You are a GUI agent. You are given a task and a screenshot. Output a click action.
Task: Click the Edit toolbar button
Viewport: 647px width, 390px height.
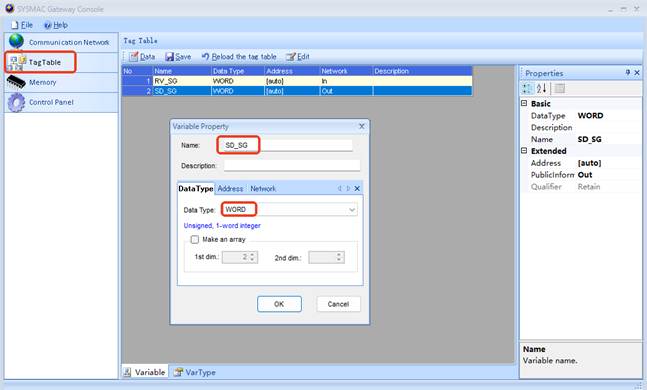(298, 57)
